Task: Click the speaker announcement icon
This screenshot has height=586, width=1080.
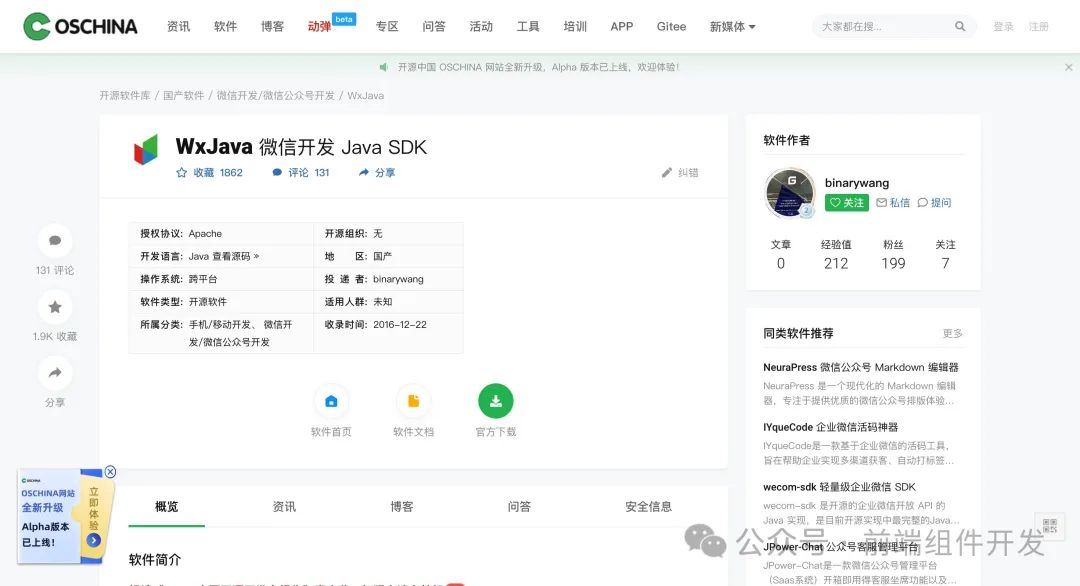Action: click(x=384, y=67)
